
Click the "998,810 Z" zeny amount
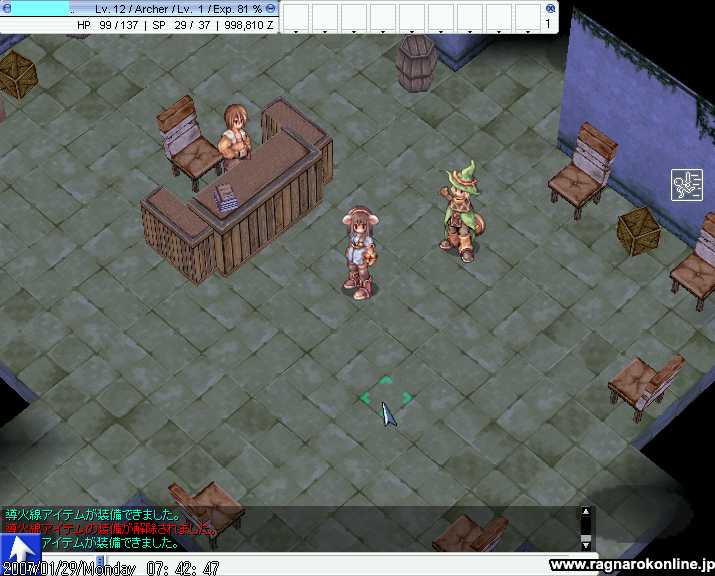(x=249, y=25)
